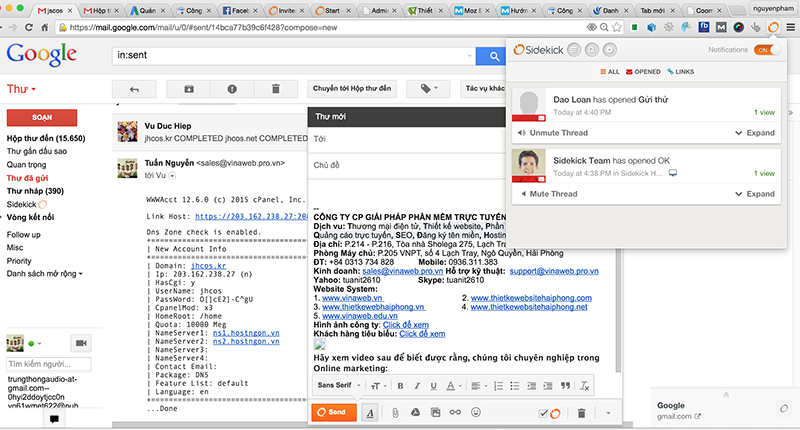
Task: Start a video call camera icon
Action: (81, 343)
